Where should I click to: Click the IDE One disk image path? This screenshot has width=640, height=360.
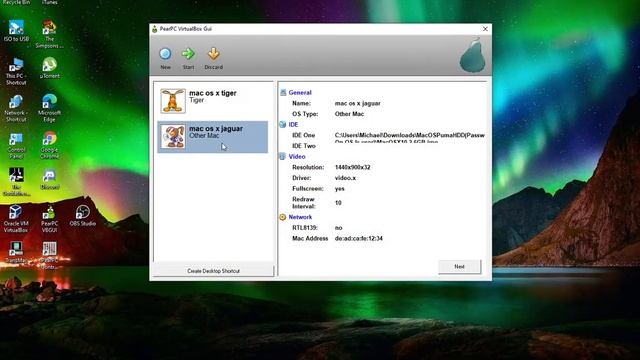pyautogui.click(x=410, y=138)
